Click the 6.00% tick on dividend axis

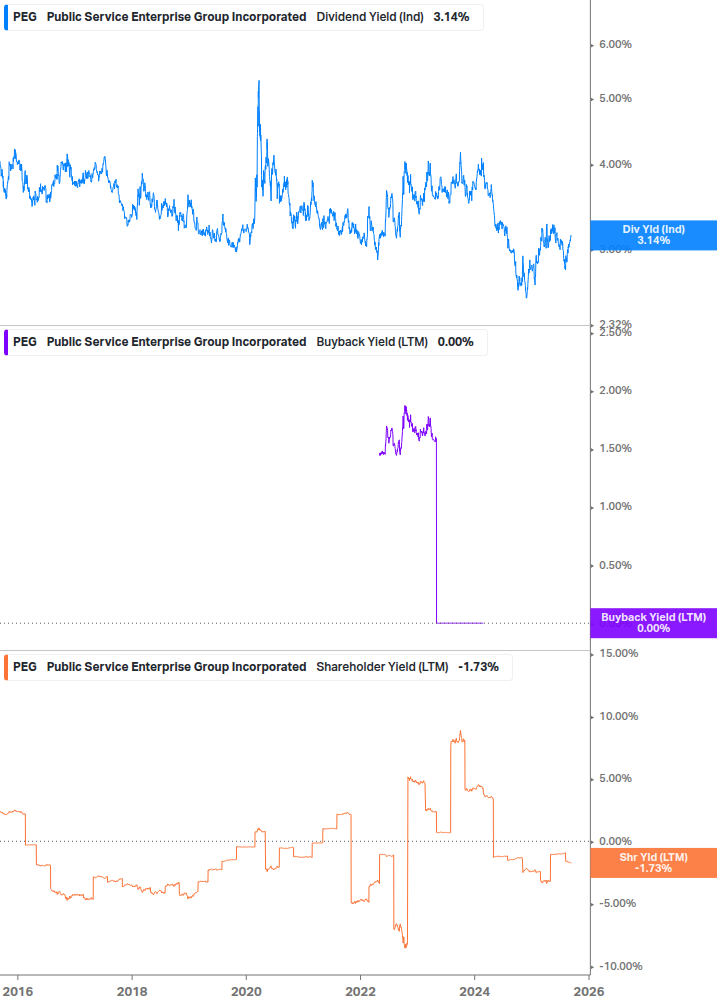tap(615, 45)
